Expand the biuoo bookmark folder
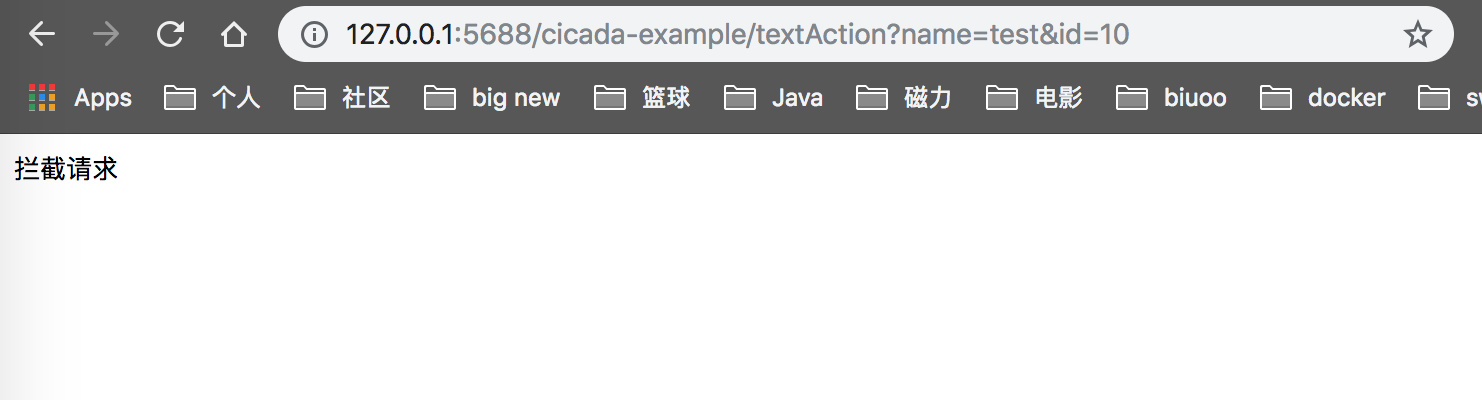Viewport: 1482px width, 400px height. click(x=1171, y=98)
